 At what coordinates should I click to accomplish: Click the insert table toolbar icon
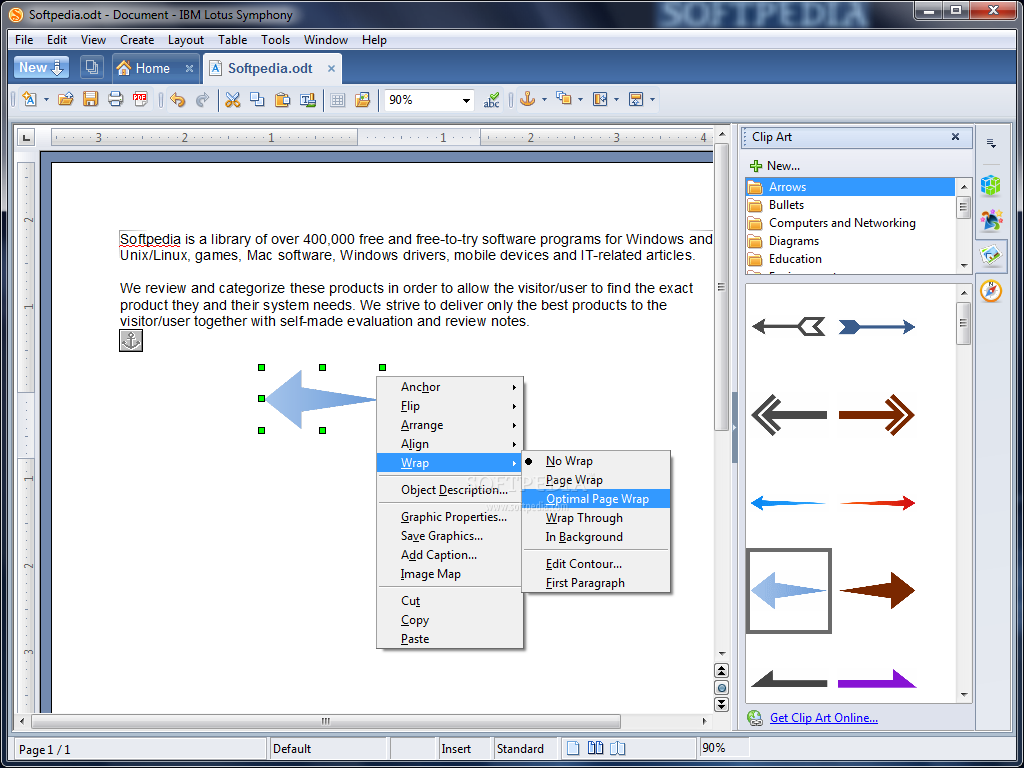pos(338,99)
